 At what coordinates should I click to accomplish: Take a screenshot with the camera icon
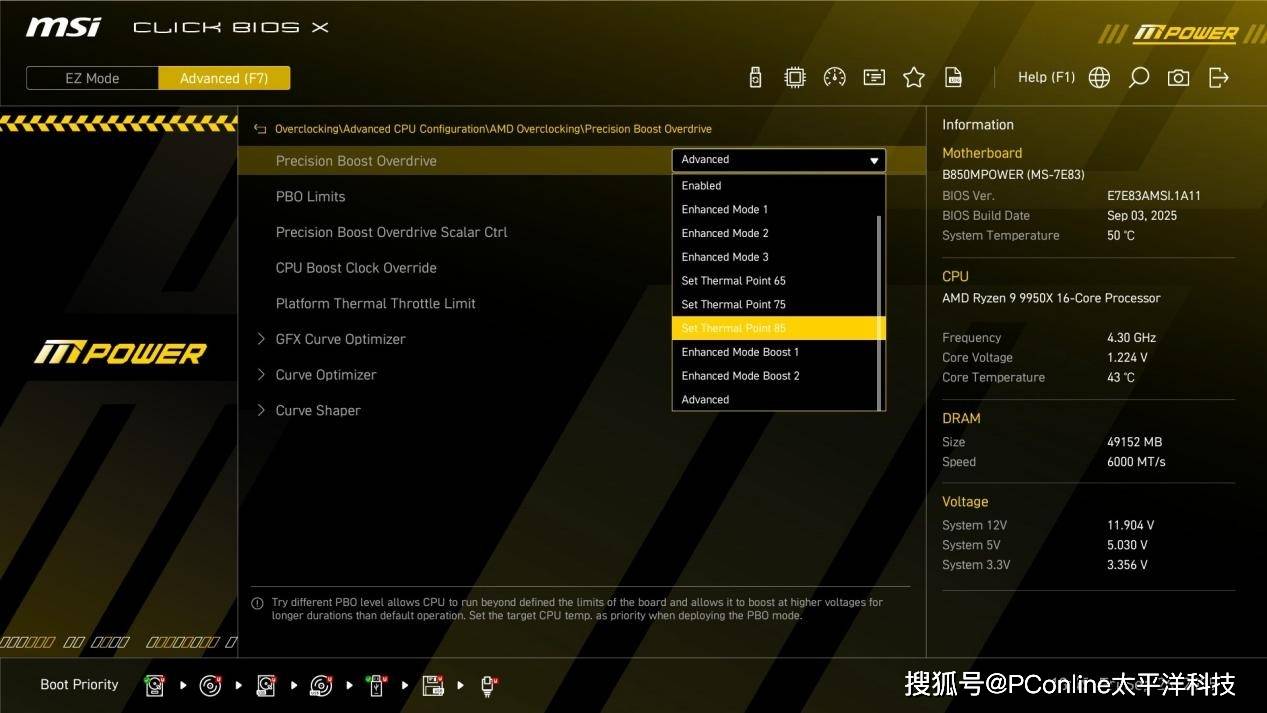pyautogui.click(x=1178, y=78)
